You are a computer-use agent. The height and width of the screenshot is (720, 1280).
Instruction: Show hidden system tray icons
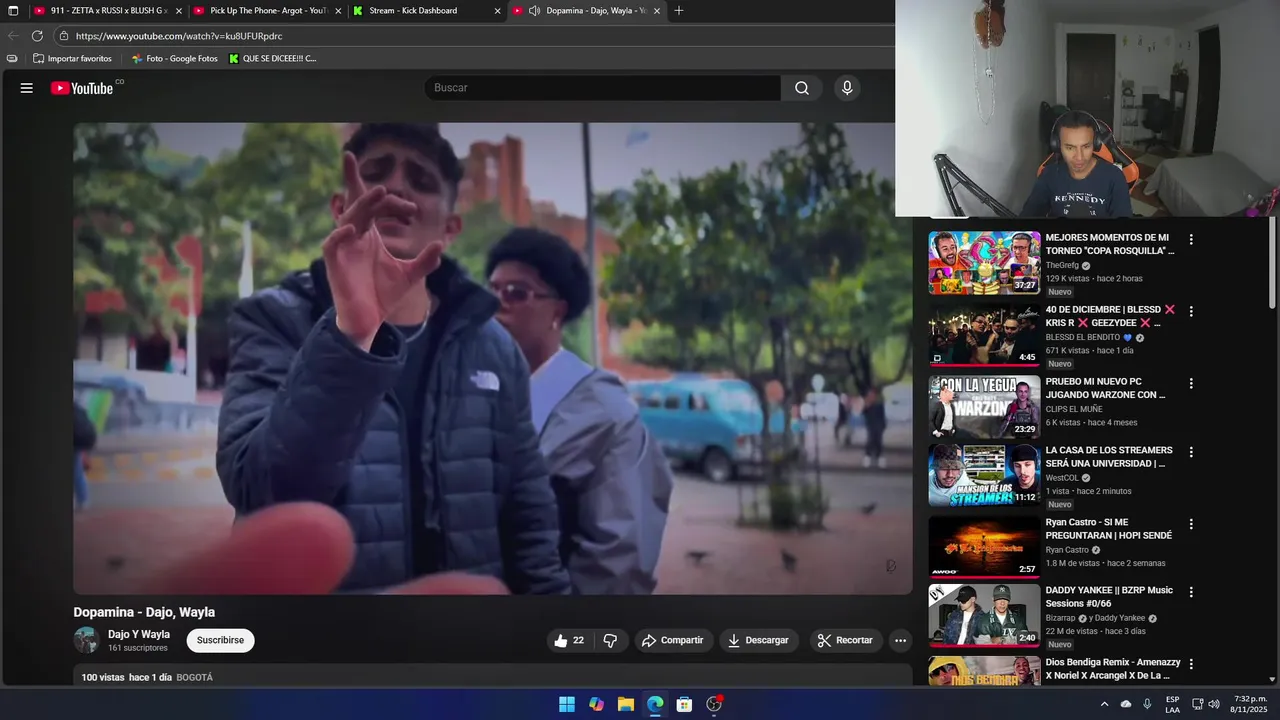[x=1104, y=704]
